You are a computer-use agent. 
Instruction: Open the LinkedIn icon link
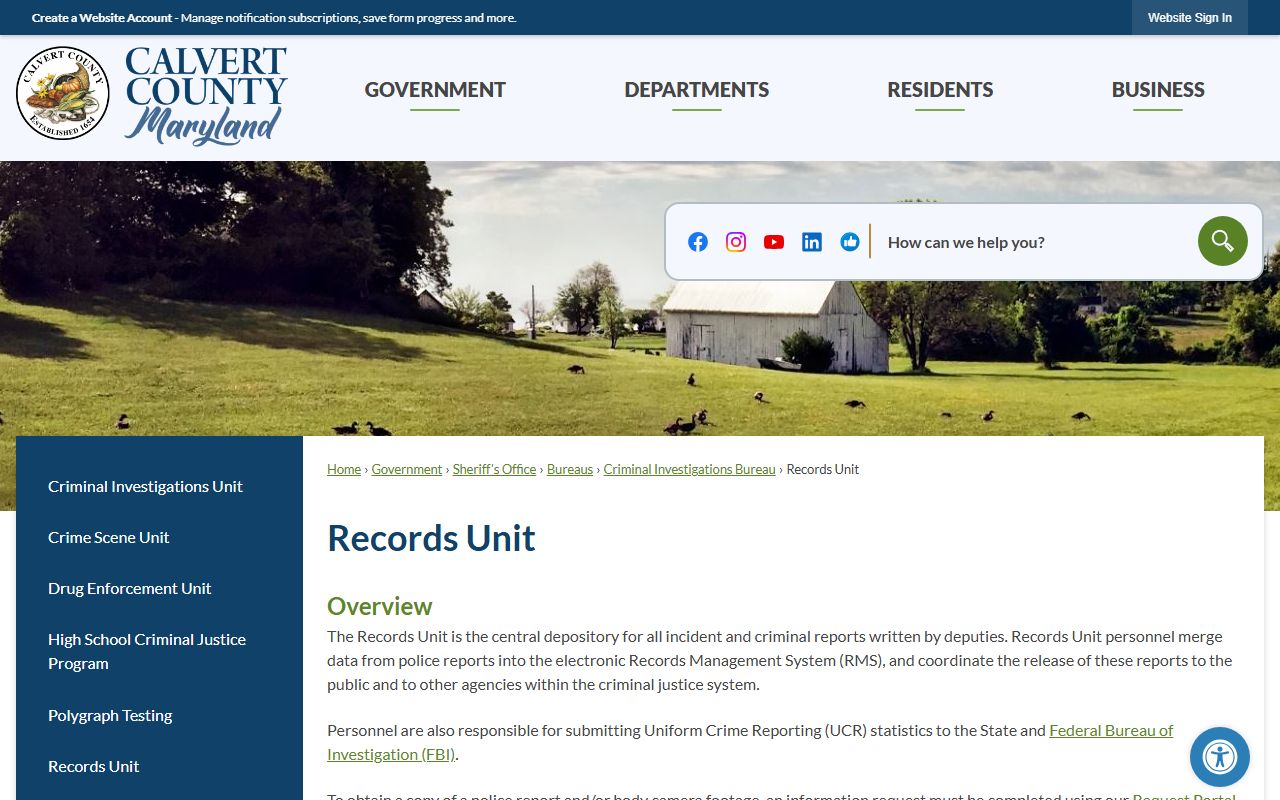(812, 242)
